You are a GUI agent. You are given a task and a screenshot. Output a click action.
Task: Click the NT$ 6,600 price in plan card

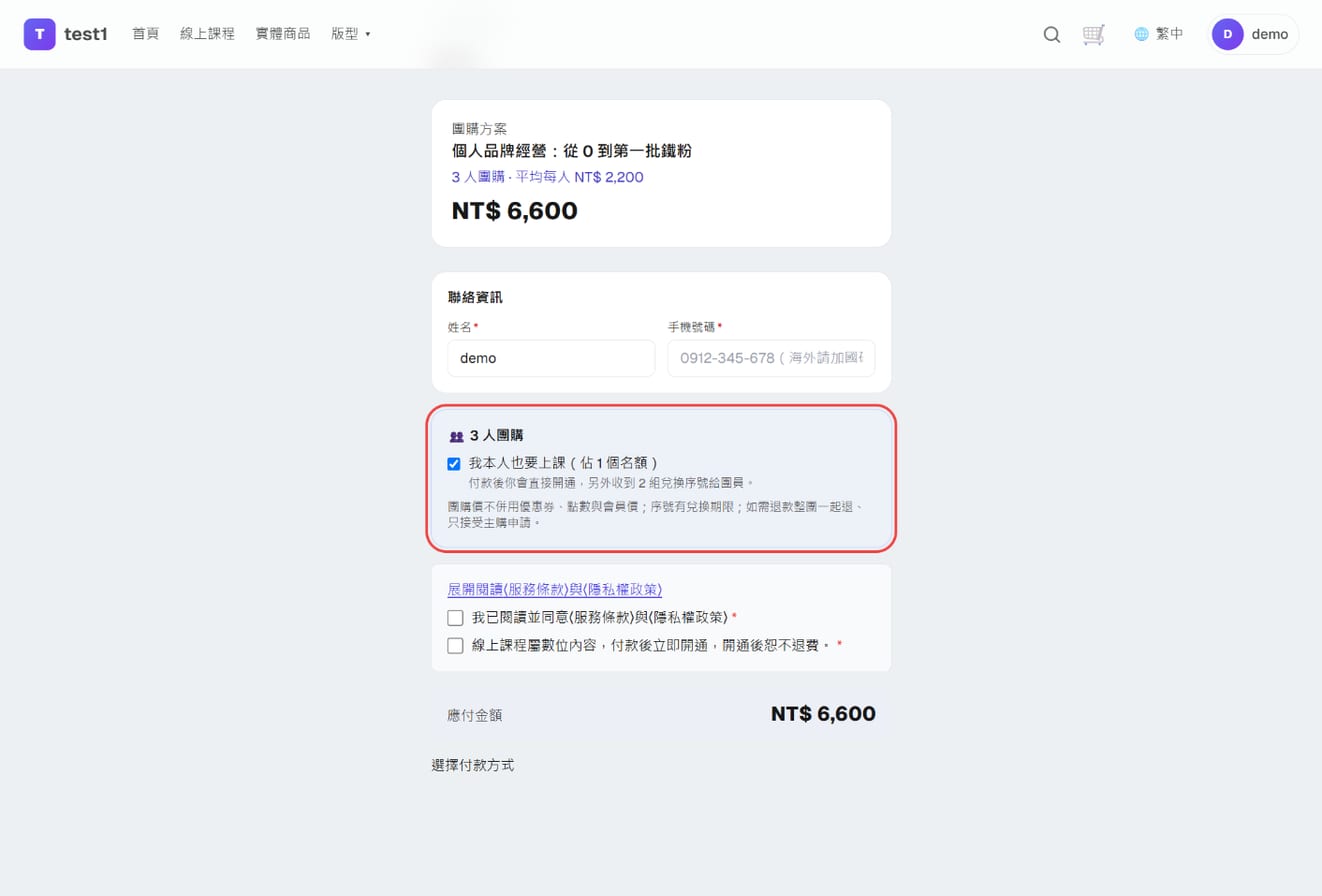pyautogui.click(x=515, y=211)
